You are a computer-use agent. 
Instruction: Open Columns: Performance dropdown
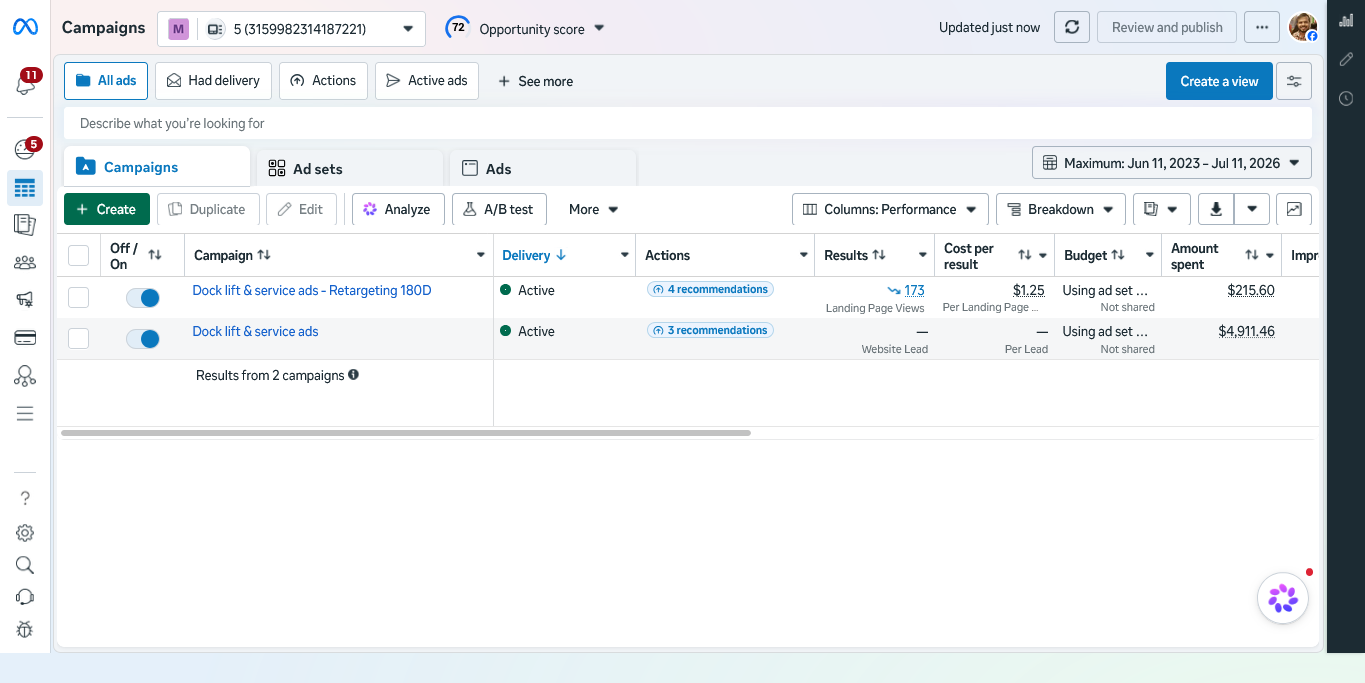890,209
